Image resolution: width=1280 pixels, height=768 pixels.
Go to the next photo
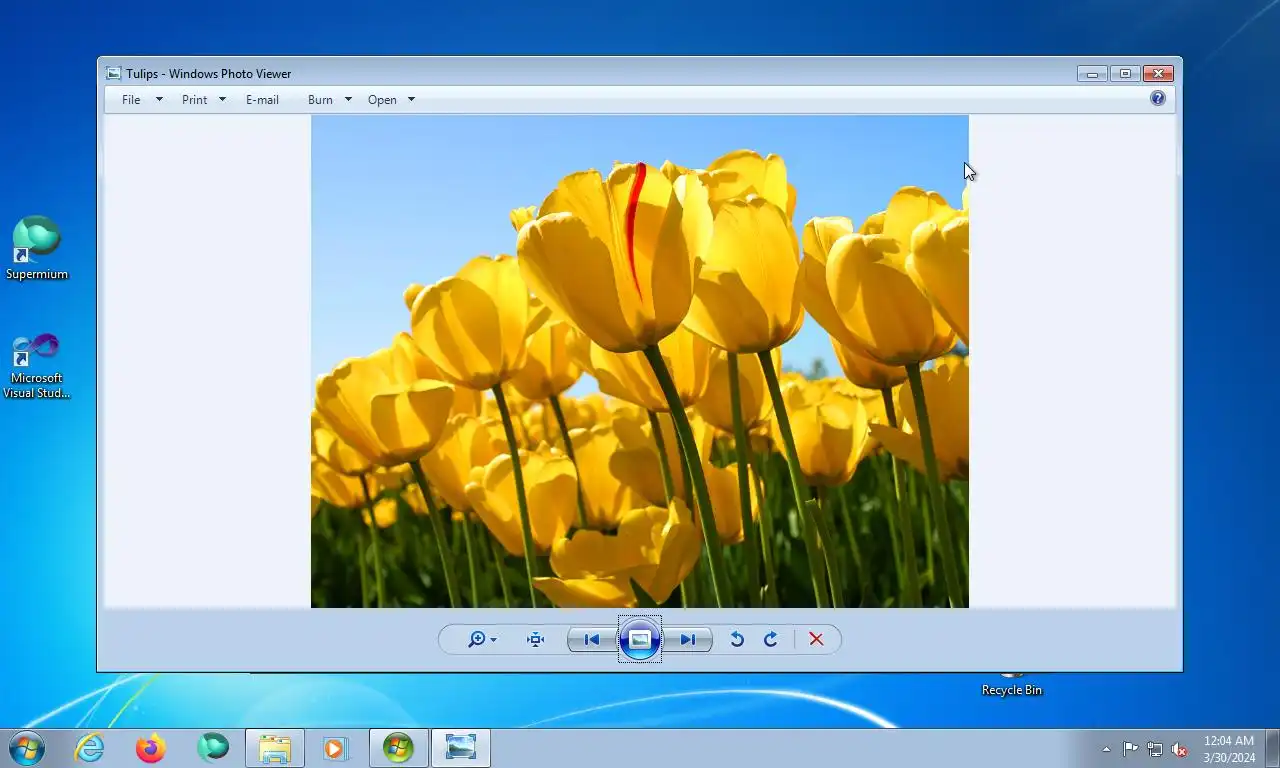point(688,640)
